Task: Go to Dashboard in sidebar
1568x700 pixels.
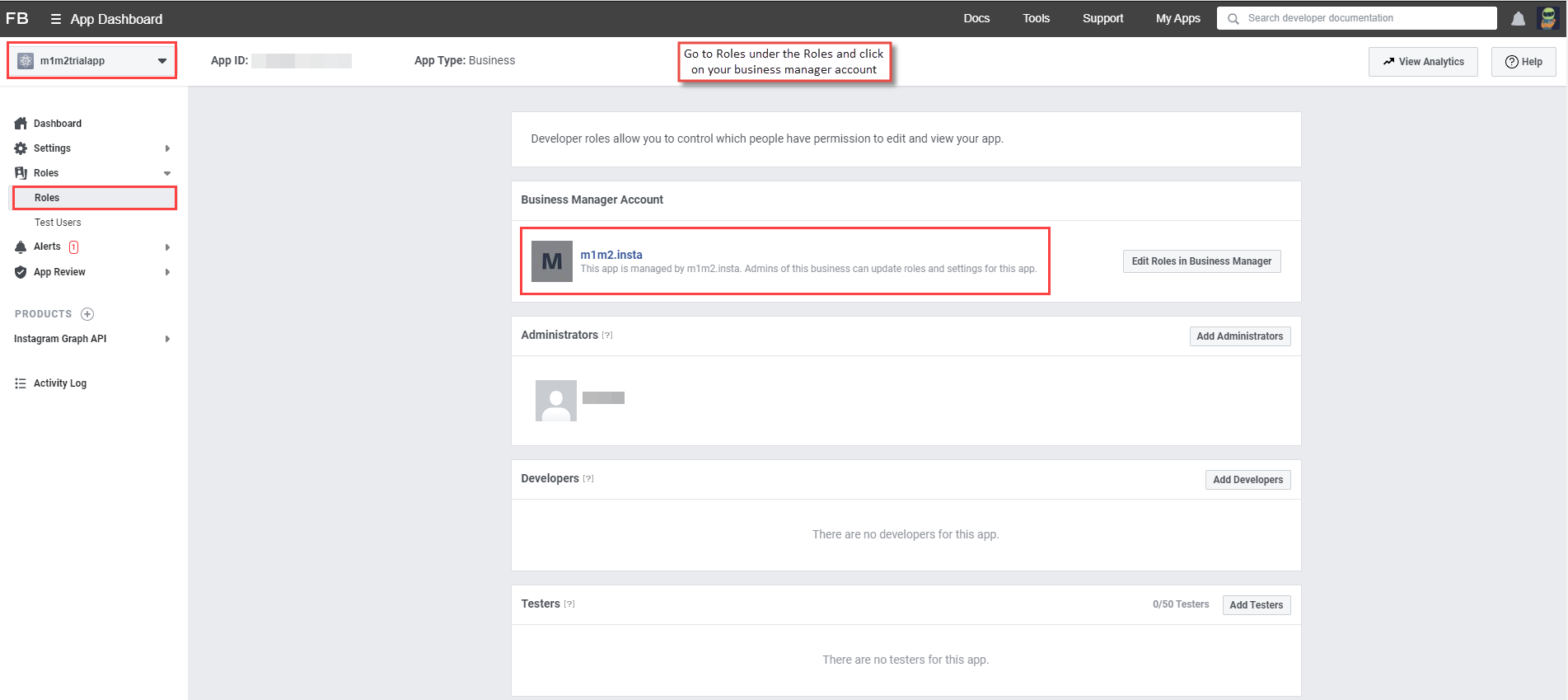Action: click(x=58, y=124)
